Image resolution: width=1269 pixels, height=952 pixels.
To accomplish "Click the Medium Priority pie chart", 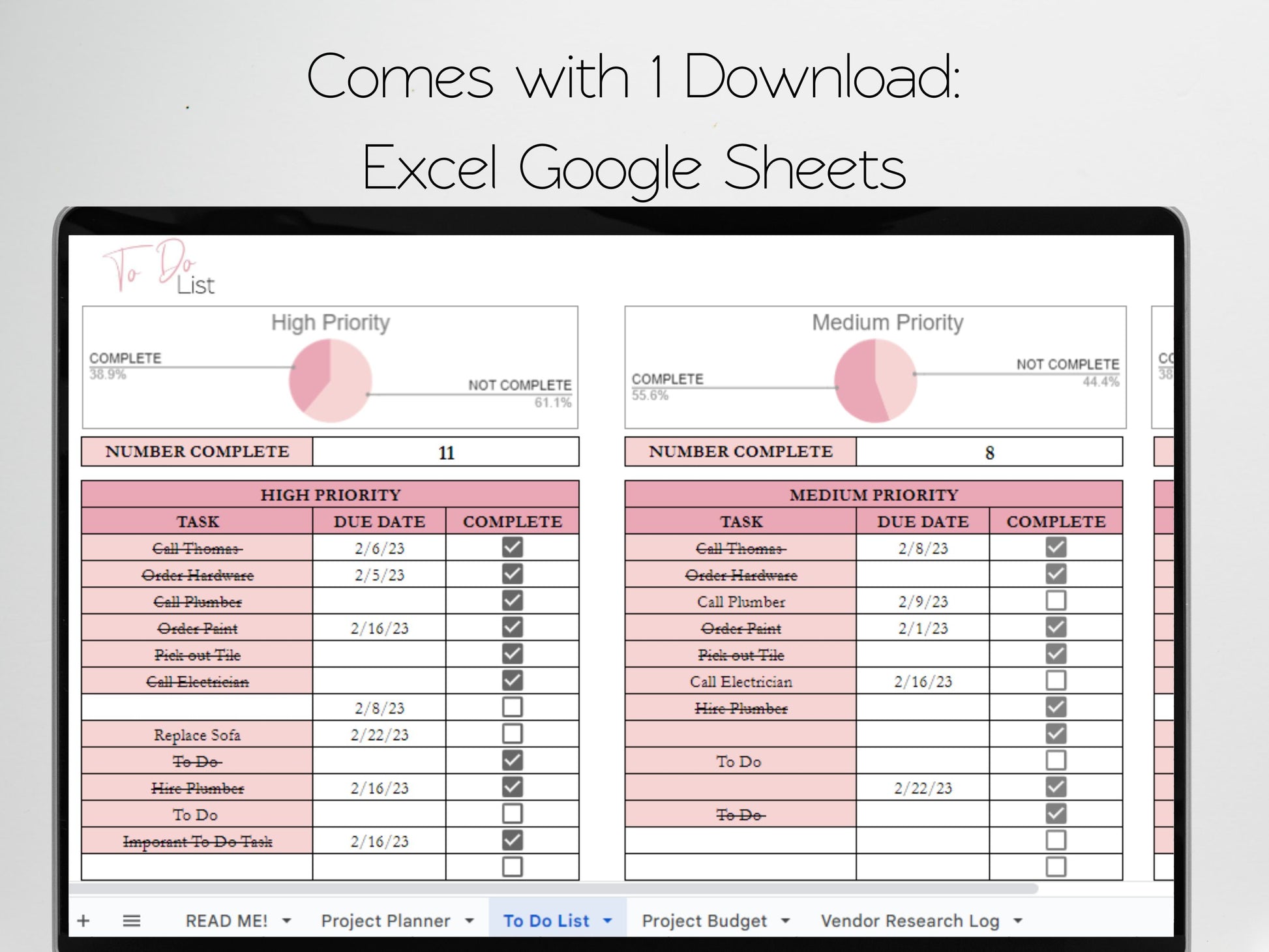I will pyautogui.click(x=875, y=381).
